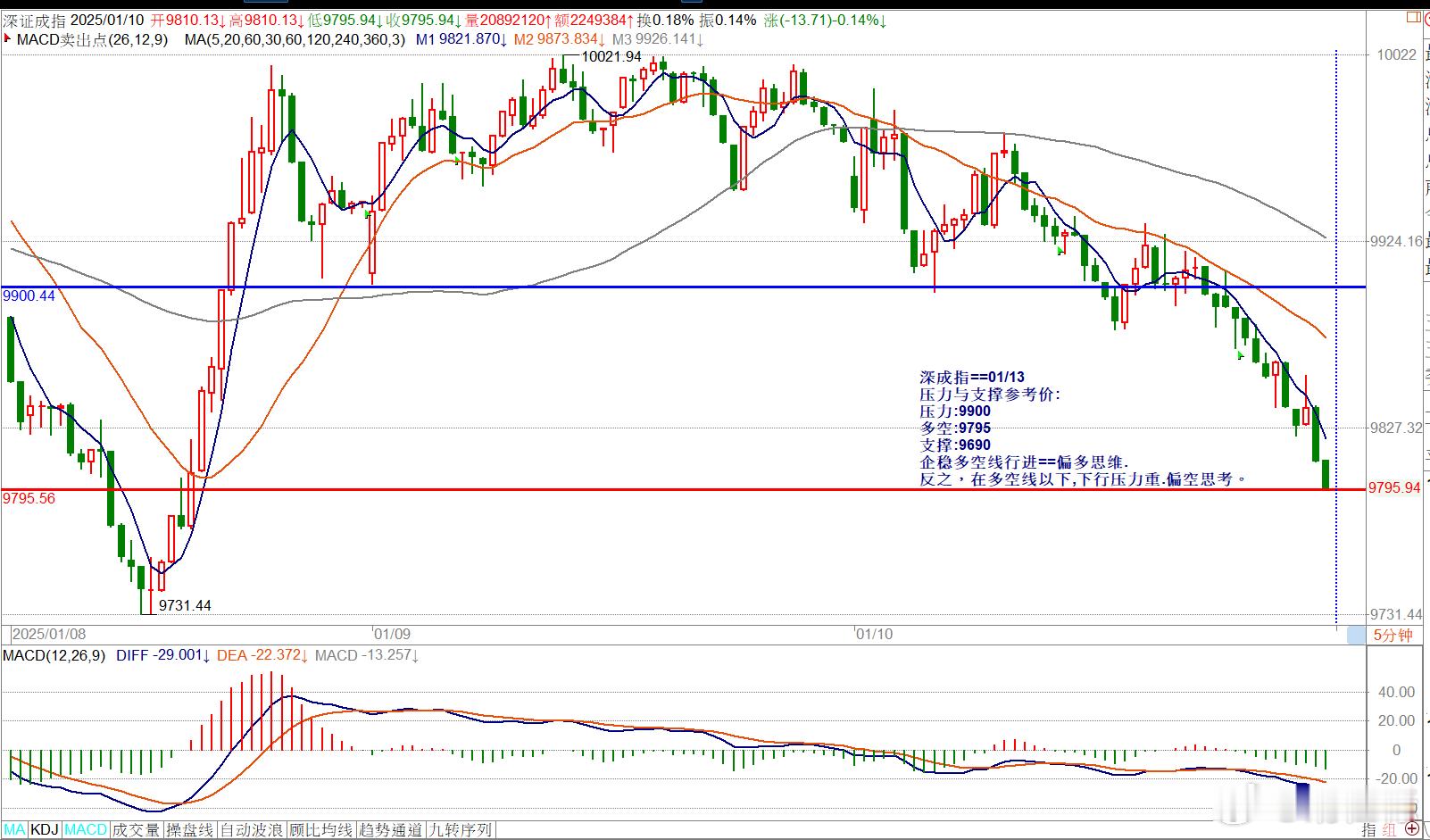Viewport: 1430px width, 840px height.
Task: Open the 趋势通道 indicator tab
Action: tap(391, 830)
